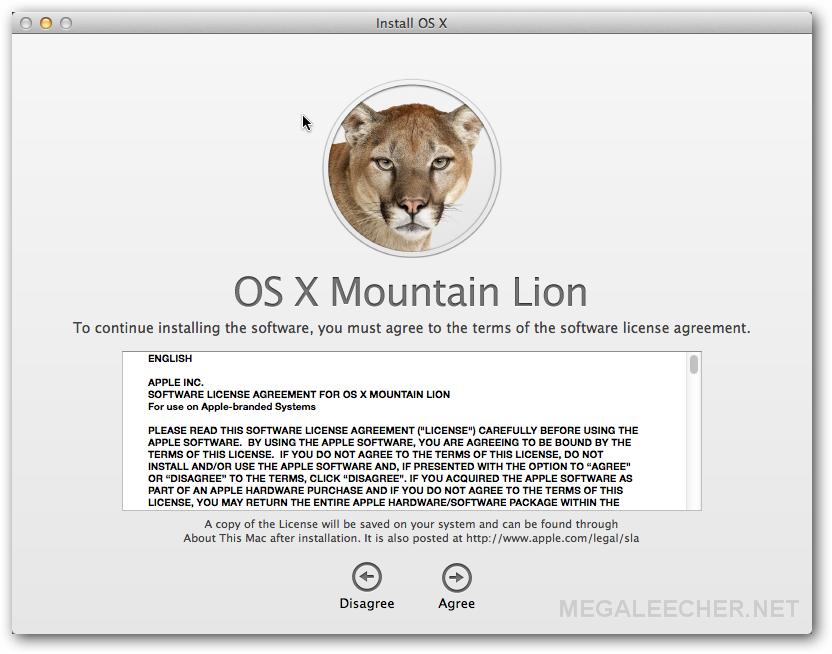832x654 pixels.
Task: Click the "Install OS X" window title
Action: coord(411,23)
